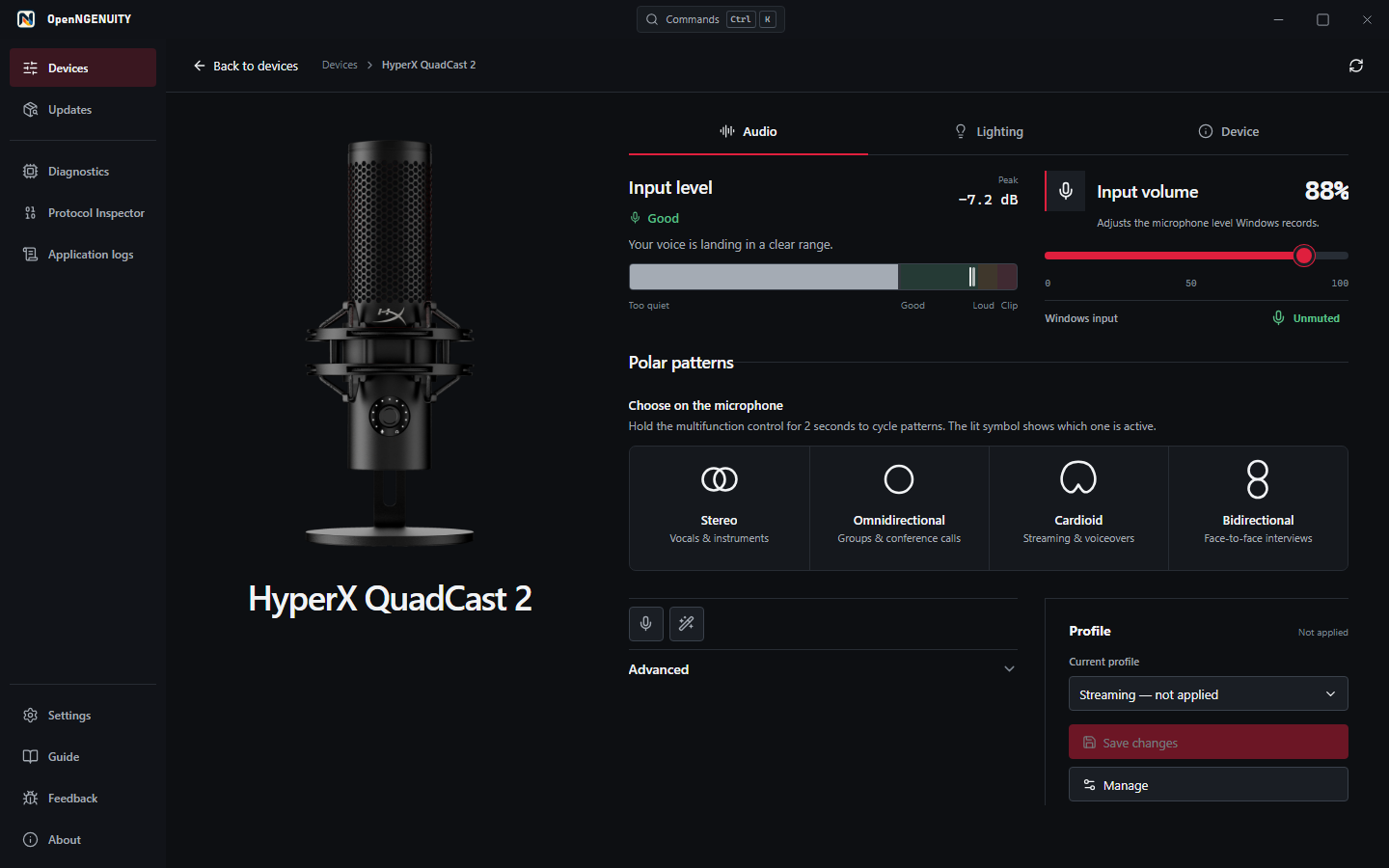
Task: Open the Protocol Inspector page
Action: point(83,213)
